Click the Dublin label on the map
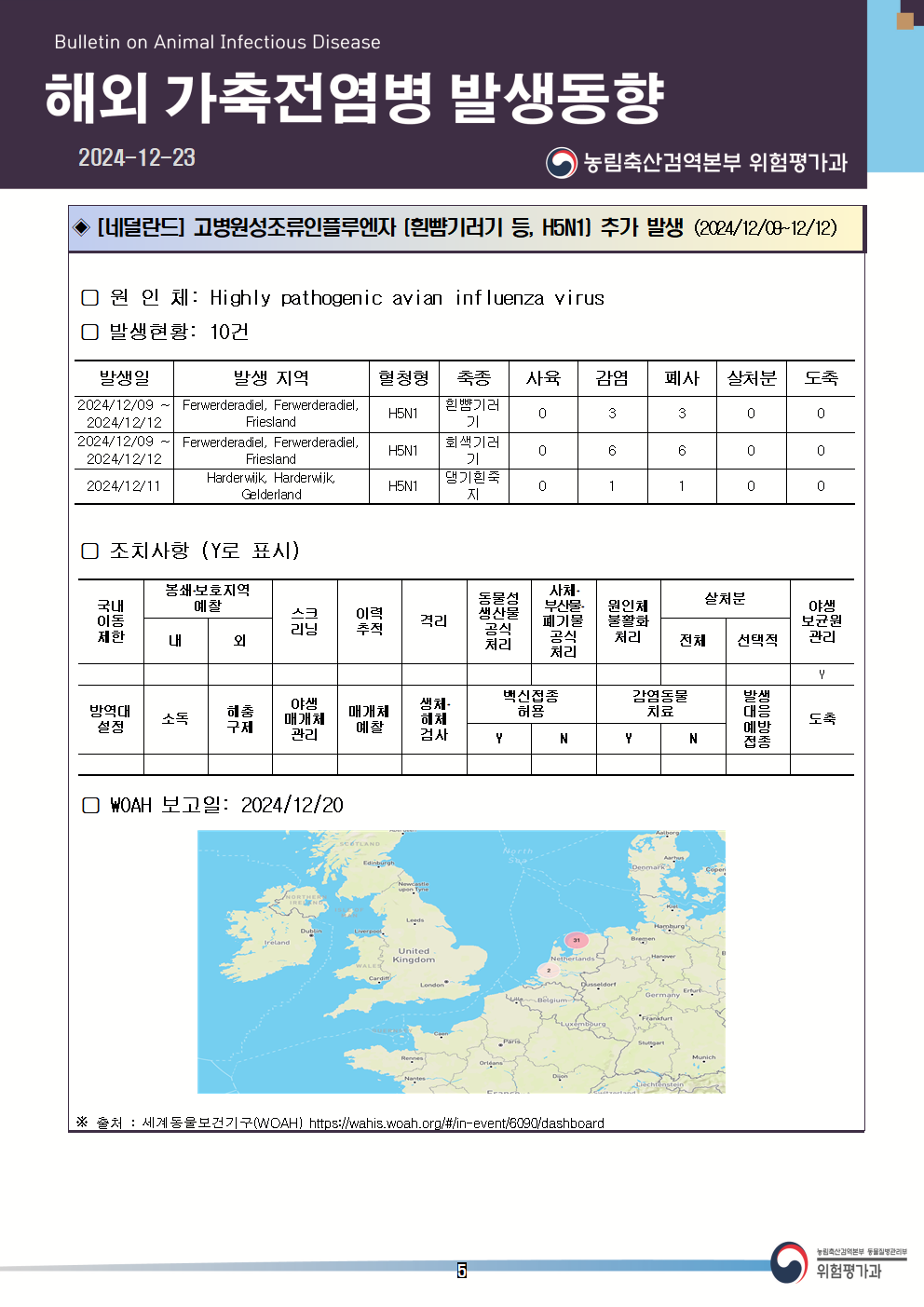924x1307 pixels. (x=311, y=931)
